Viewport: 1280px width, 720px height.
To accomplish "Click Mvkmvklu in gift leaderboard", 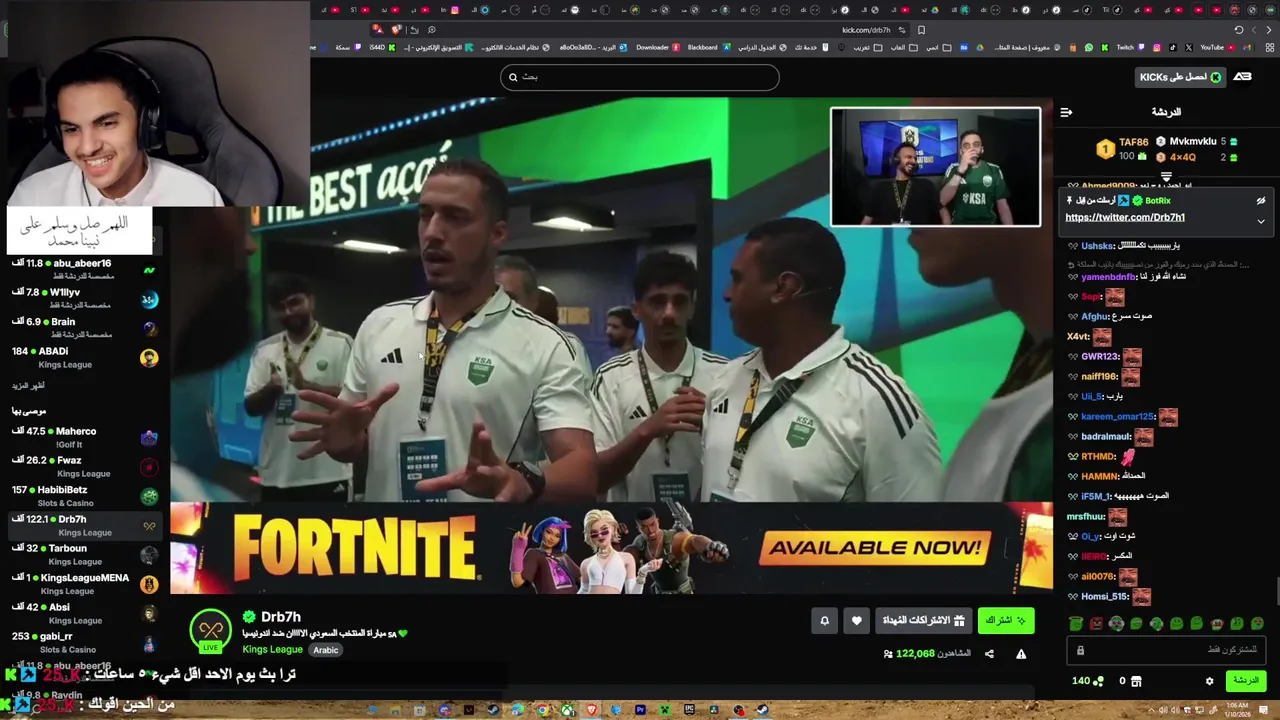I will click(1193, 142).
